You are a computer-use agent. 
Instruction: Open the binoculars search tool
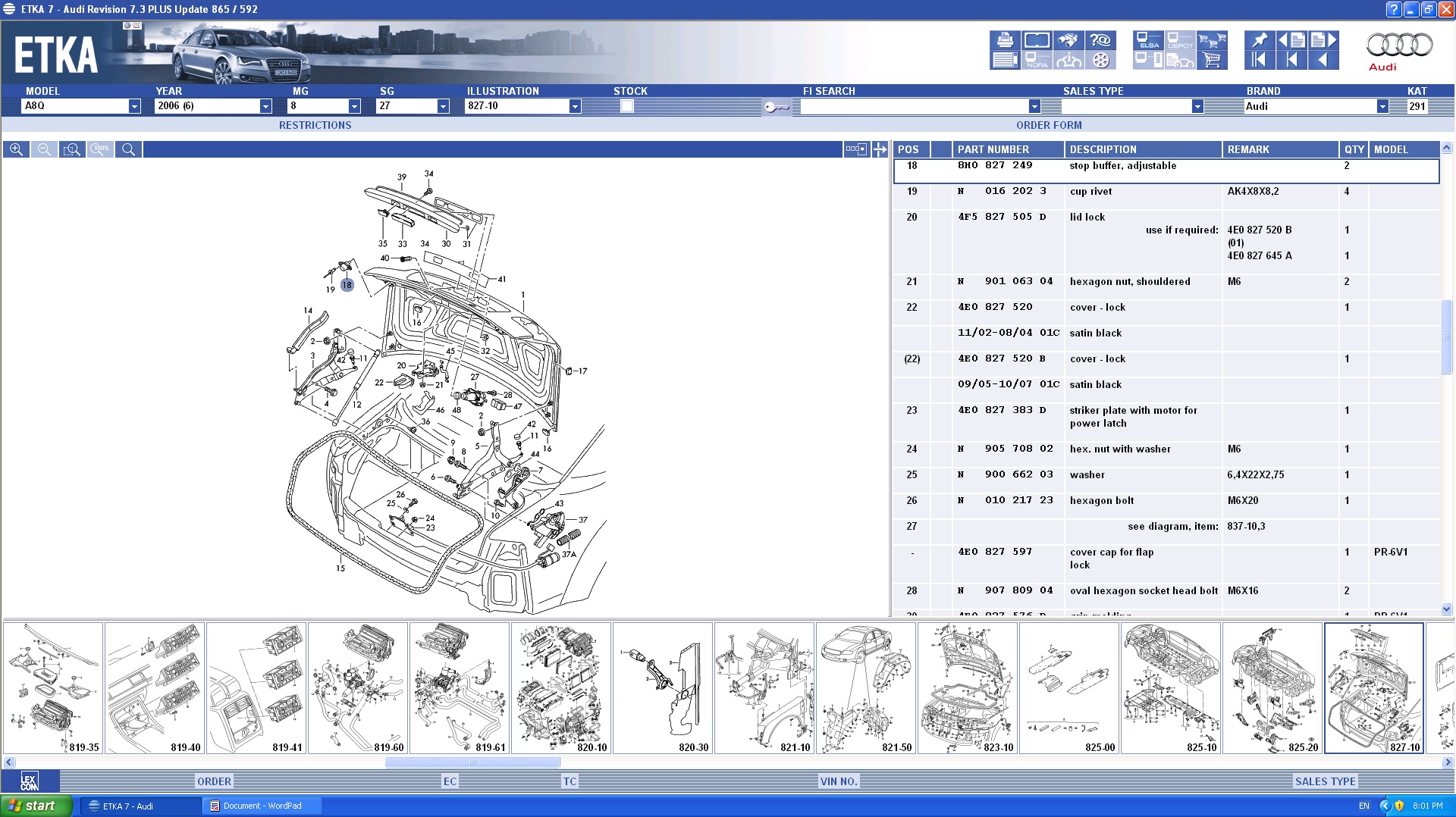[x=1068, y=40]
